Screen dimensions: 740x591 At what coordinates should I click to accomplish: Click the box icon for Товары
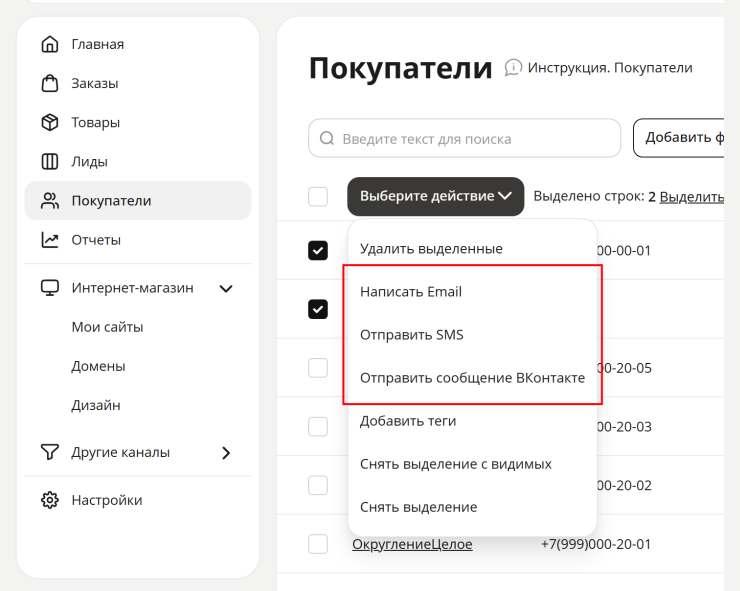(x=50, y=122)
